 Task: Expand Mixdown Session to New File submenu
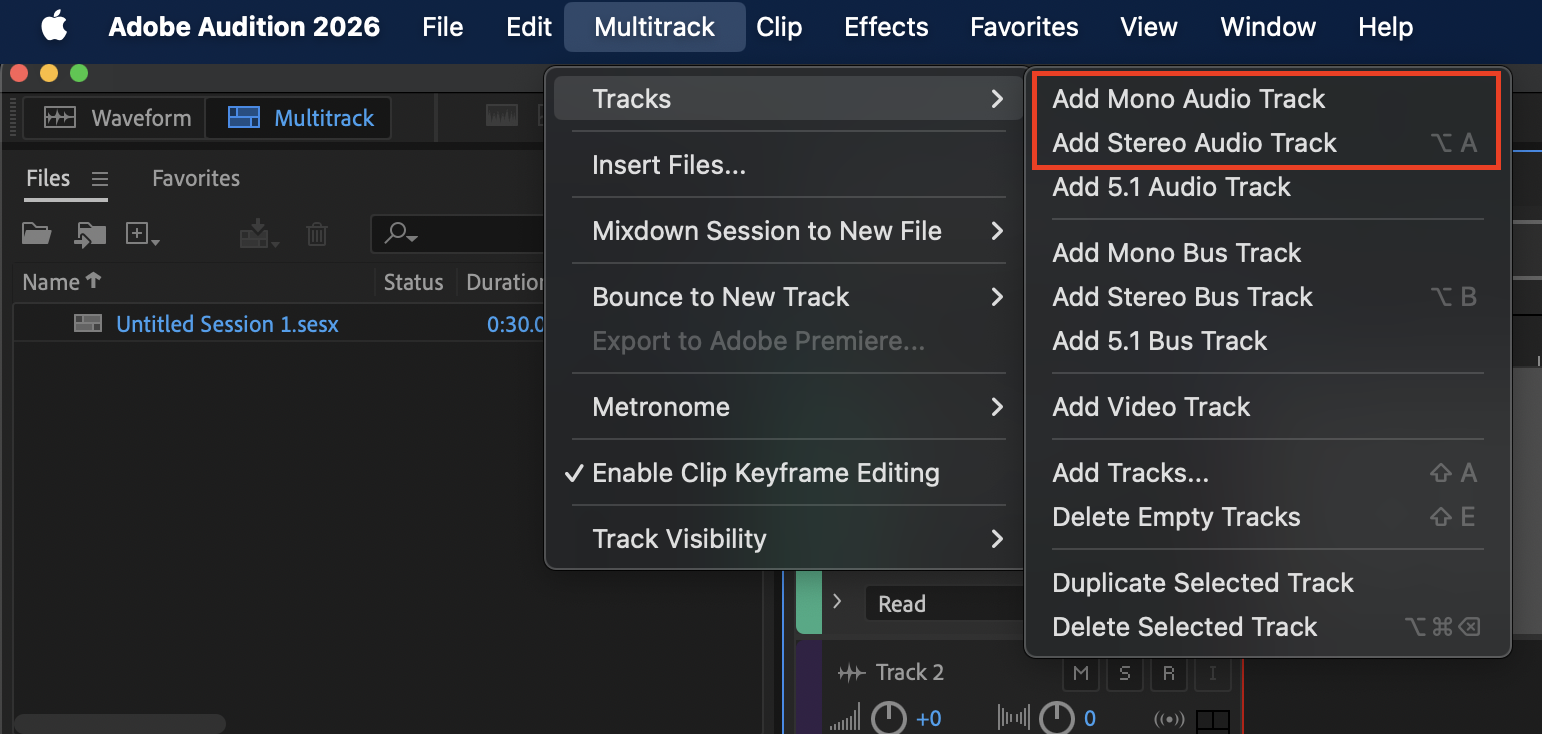pos(788,231)
